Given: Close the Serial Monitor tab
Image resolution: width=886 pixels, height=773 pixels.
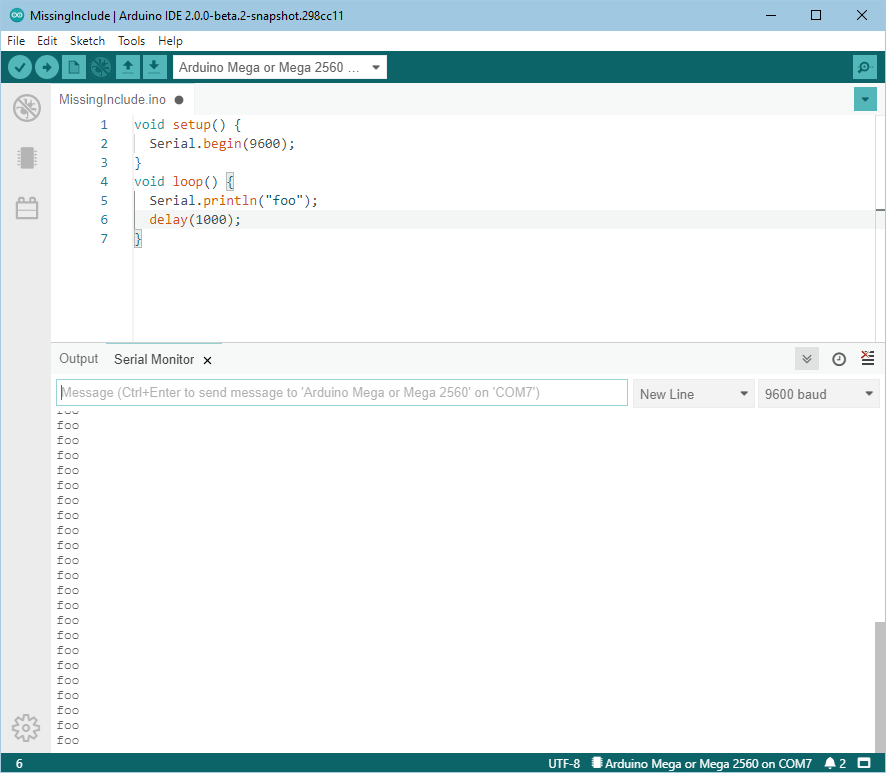Looking at the screenshot, I should pos(207,361).
